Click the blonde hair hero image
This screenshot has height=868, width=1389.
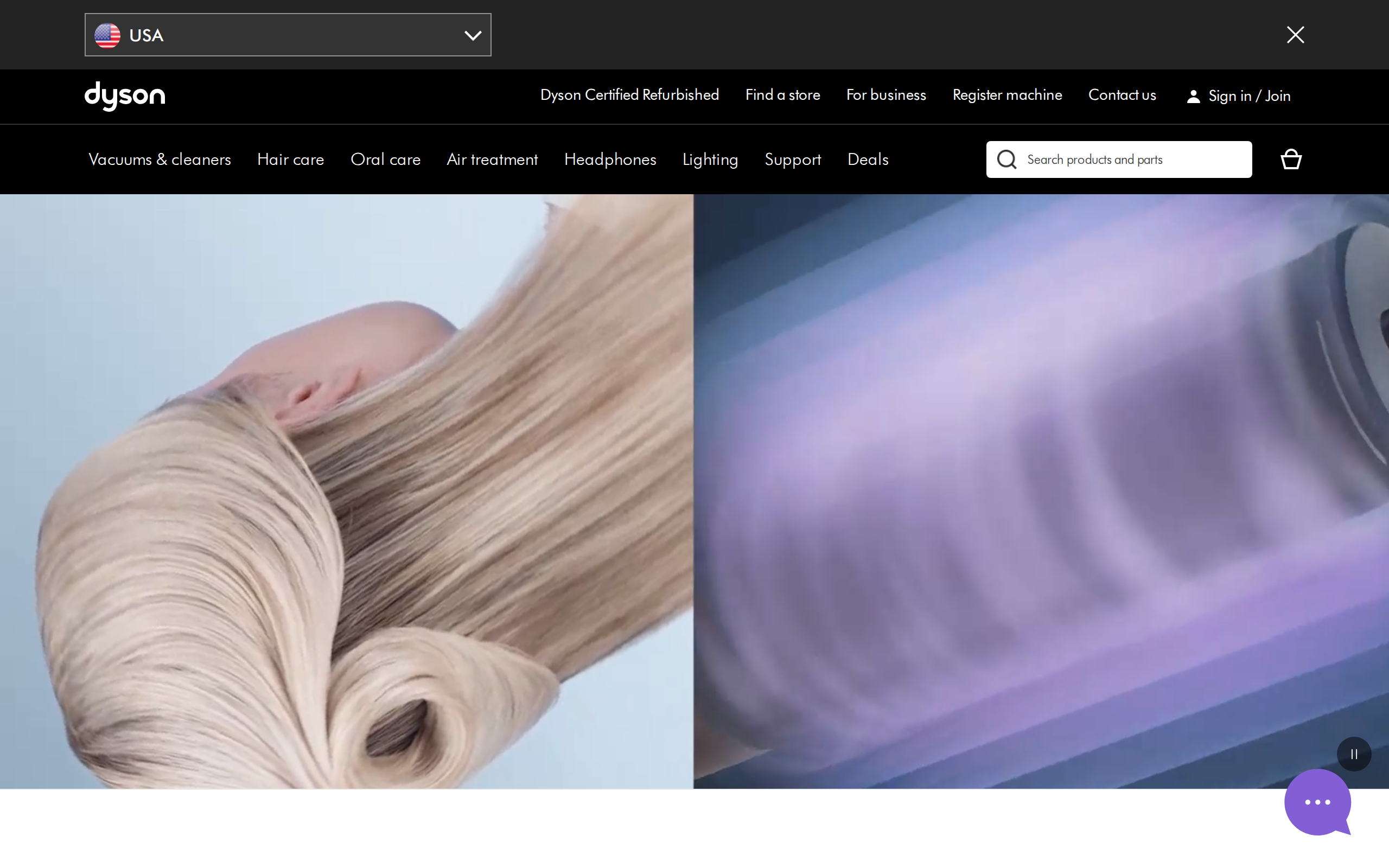tap(347, 492)
